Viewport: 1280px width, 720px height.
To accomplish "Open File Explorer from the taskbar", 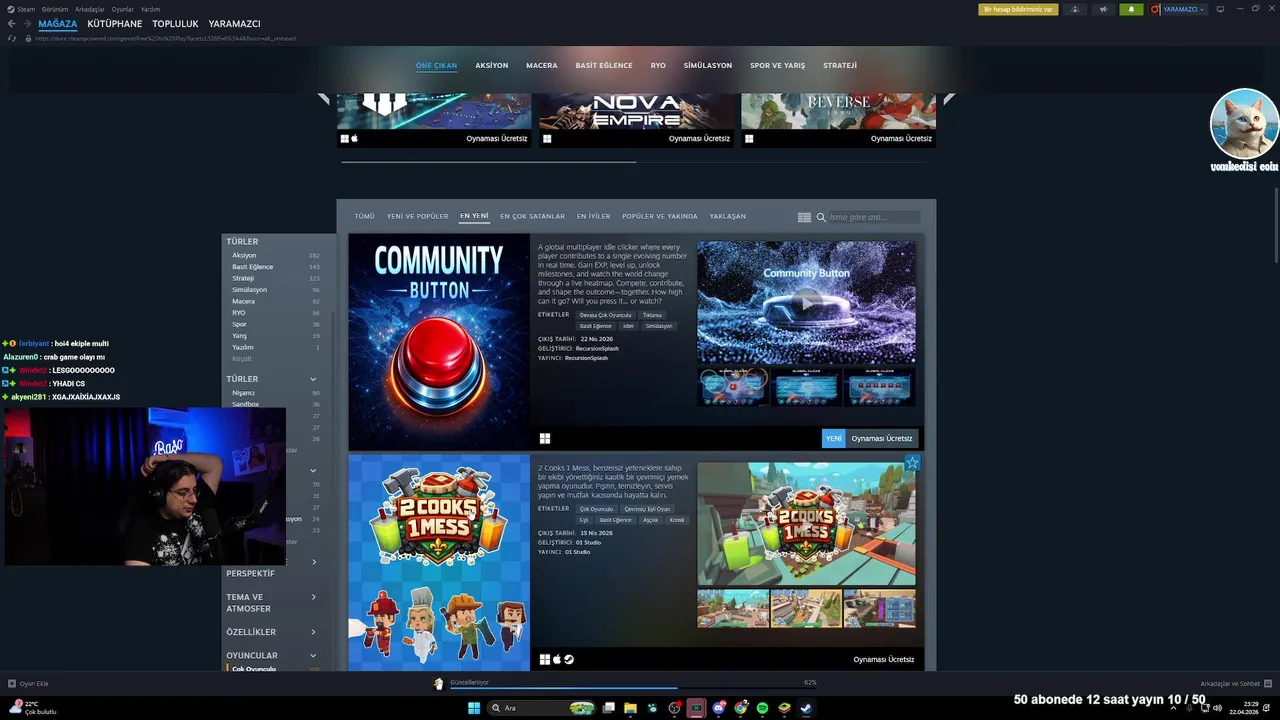I will (630, 708).
